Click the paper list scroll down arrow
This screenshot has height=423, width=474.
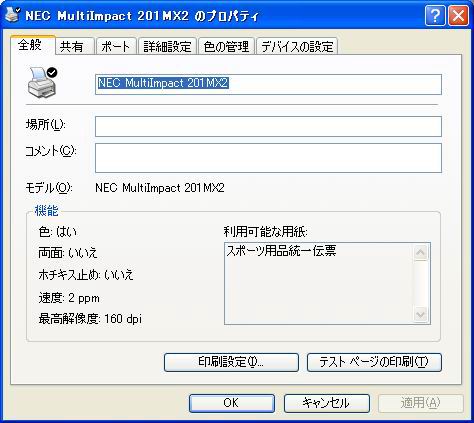pos(420,314)
